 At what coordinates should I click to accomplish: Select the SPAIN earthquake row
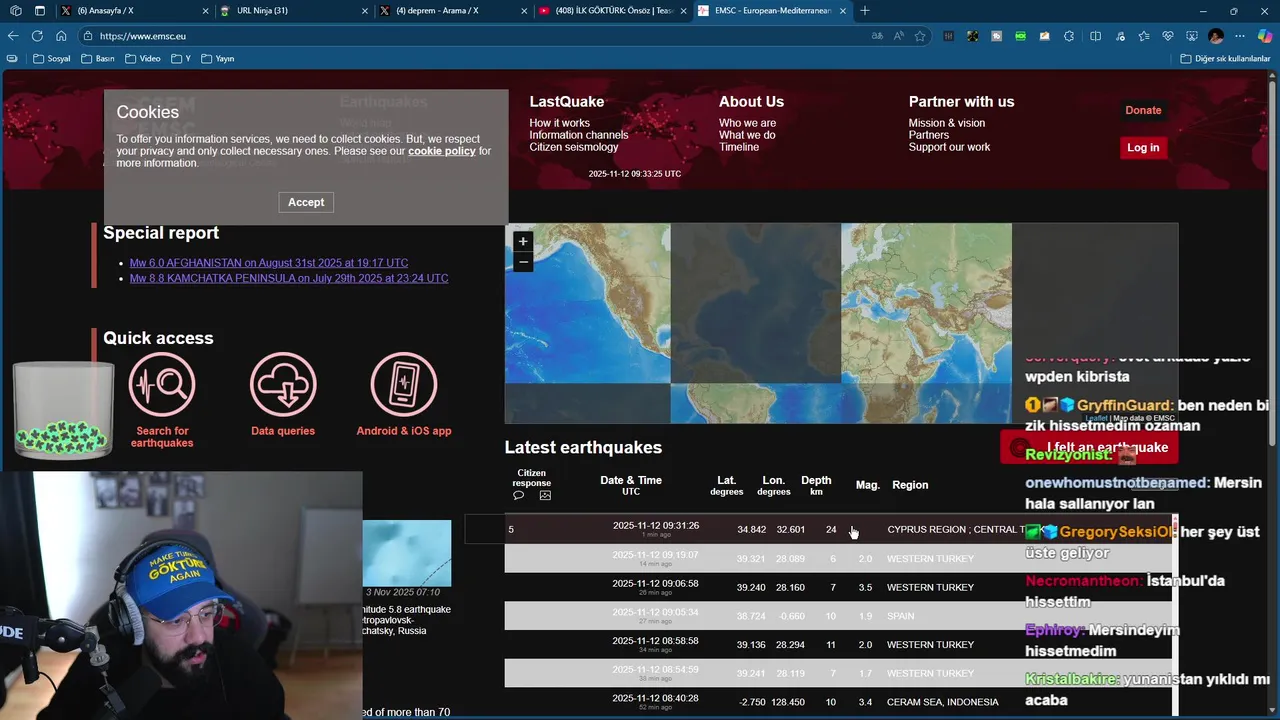tap(840, 616)
